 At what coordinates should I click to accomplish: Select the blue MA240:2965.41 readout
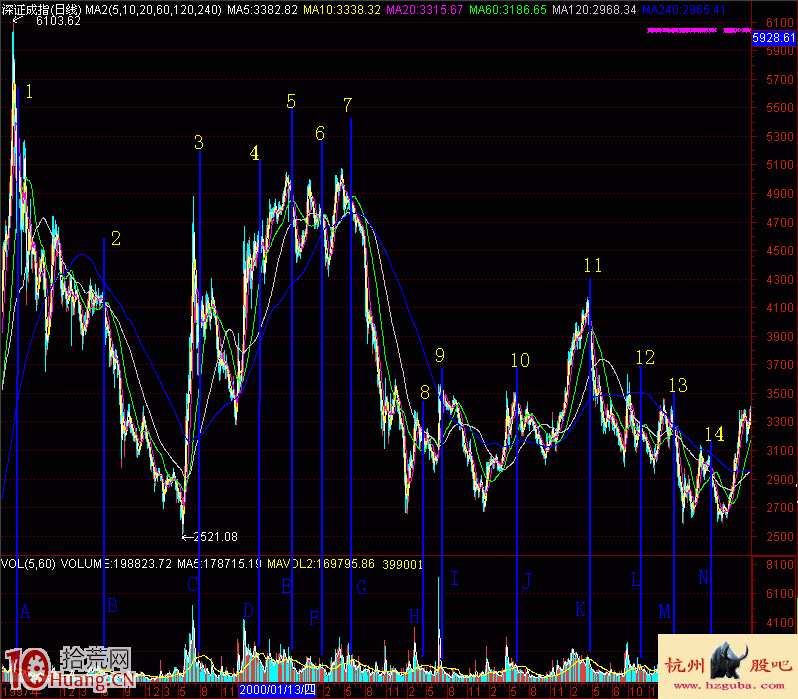click(683, 9)
